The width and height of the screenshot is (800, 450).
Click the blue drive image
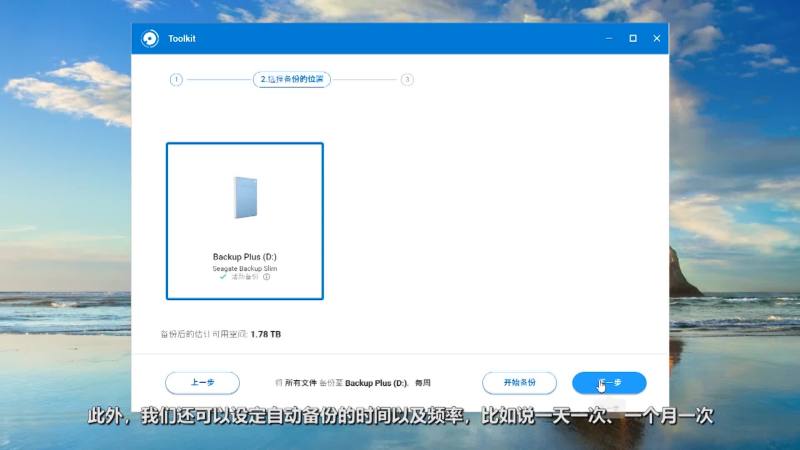coord(245,197)
